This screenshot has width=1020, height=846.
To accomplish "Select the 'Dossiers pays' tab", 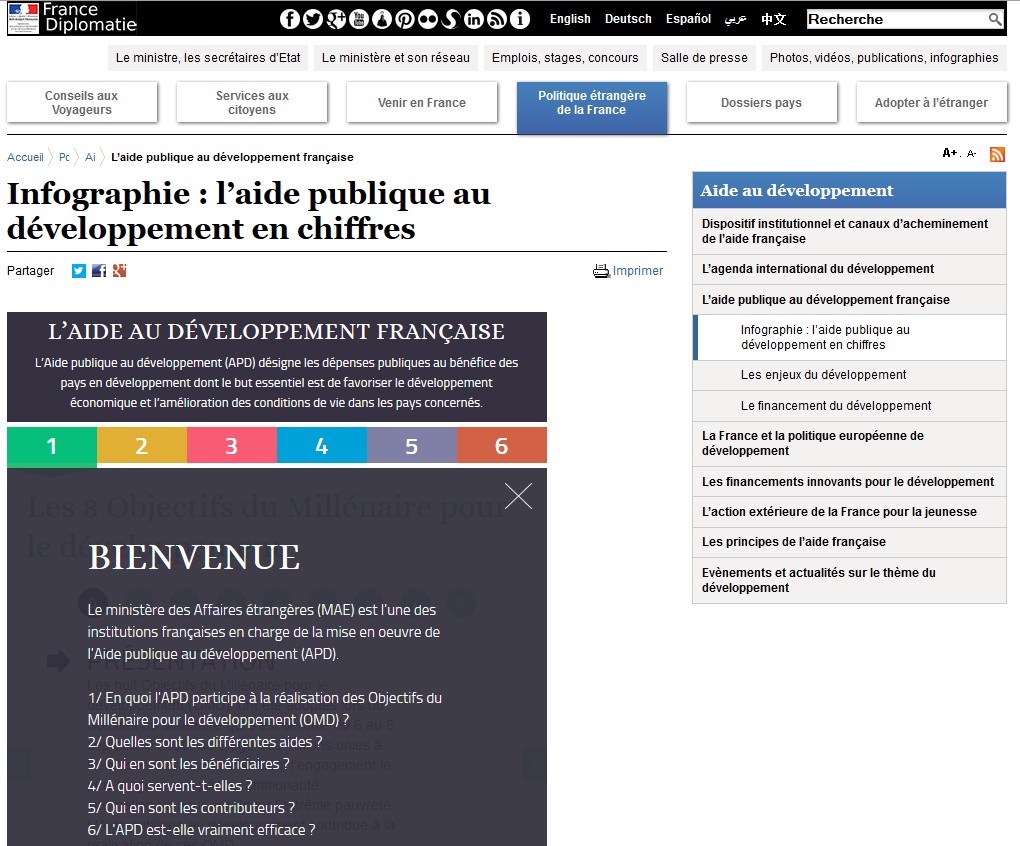I will pyautogui.click(x=761, y=102).
